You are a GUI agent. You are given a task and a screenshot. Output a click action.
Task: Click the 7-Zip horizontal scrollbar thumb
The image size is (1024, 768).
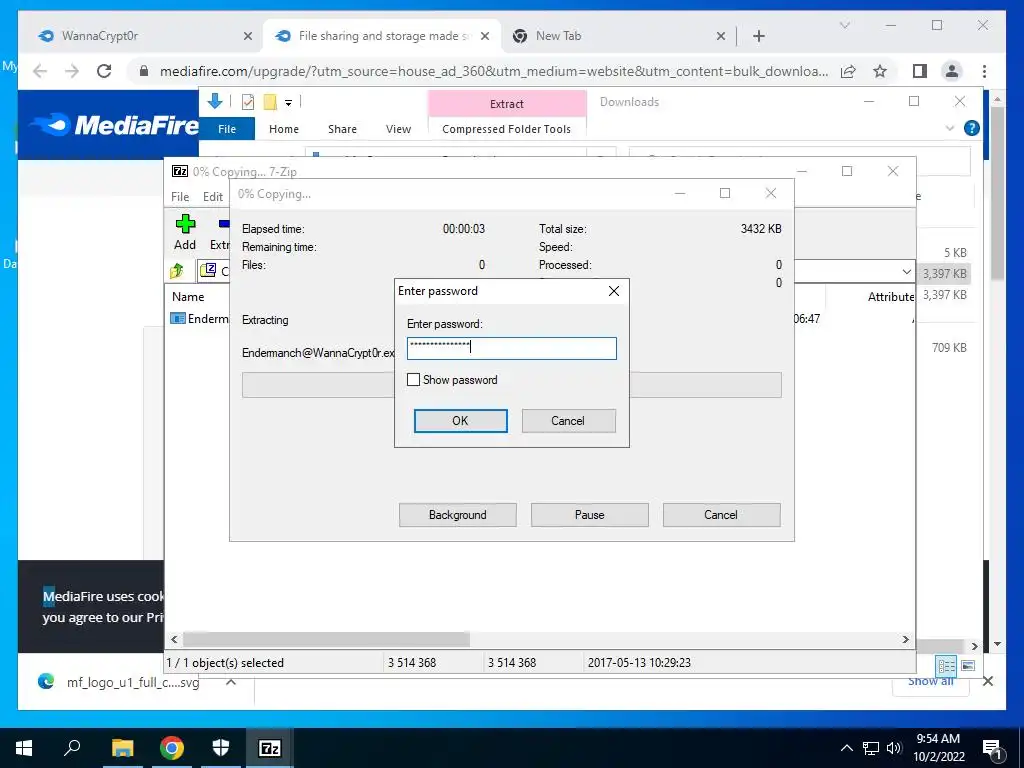[326, 639]
